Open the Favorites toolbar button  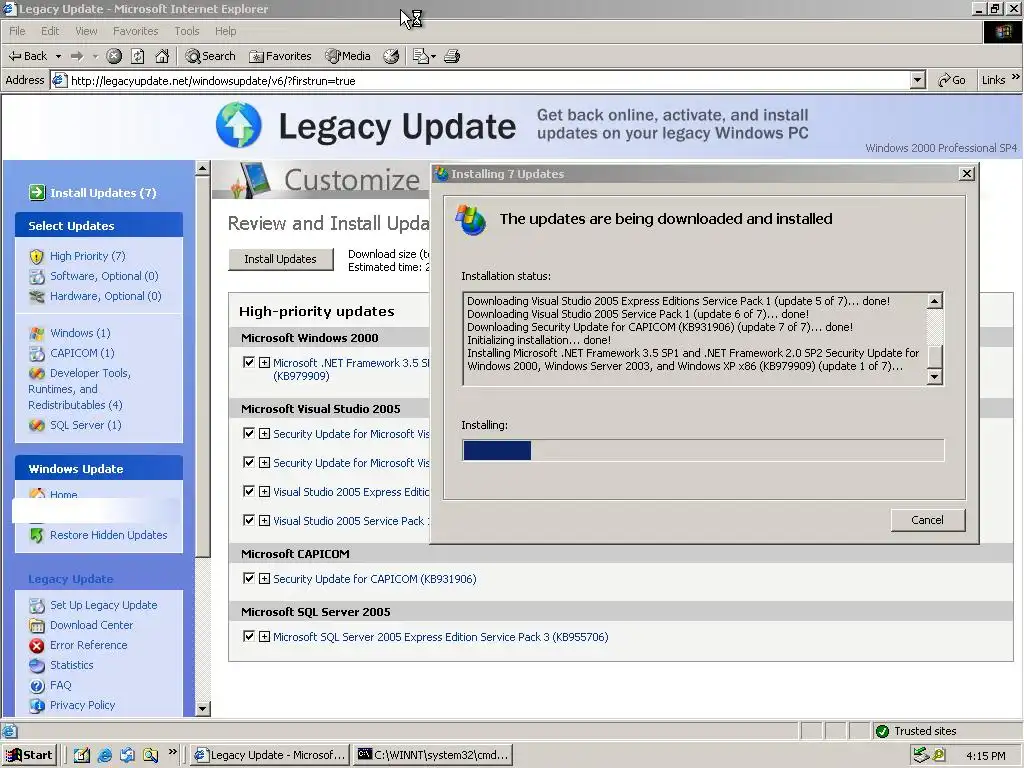(x=280, y=56)
